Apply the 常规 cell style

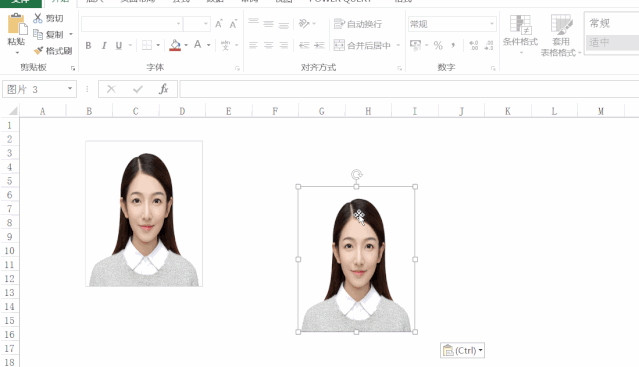pos(612,24)
